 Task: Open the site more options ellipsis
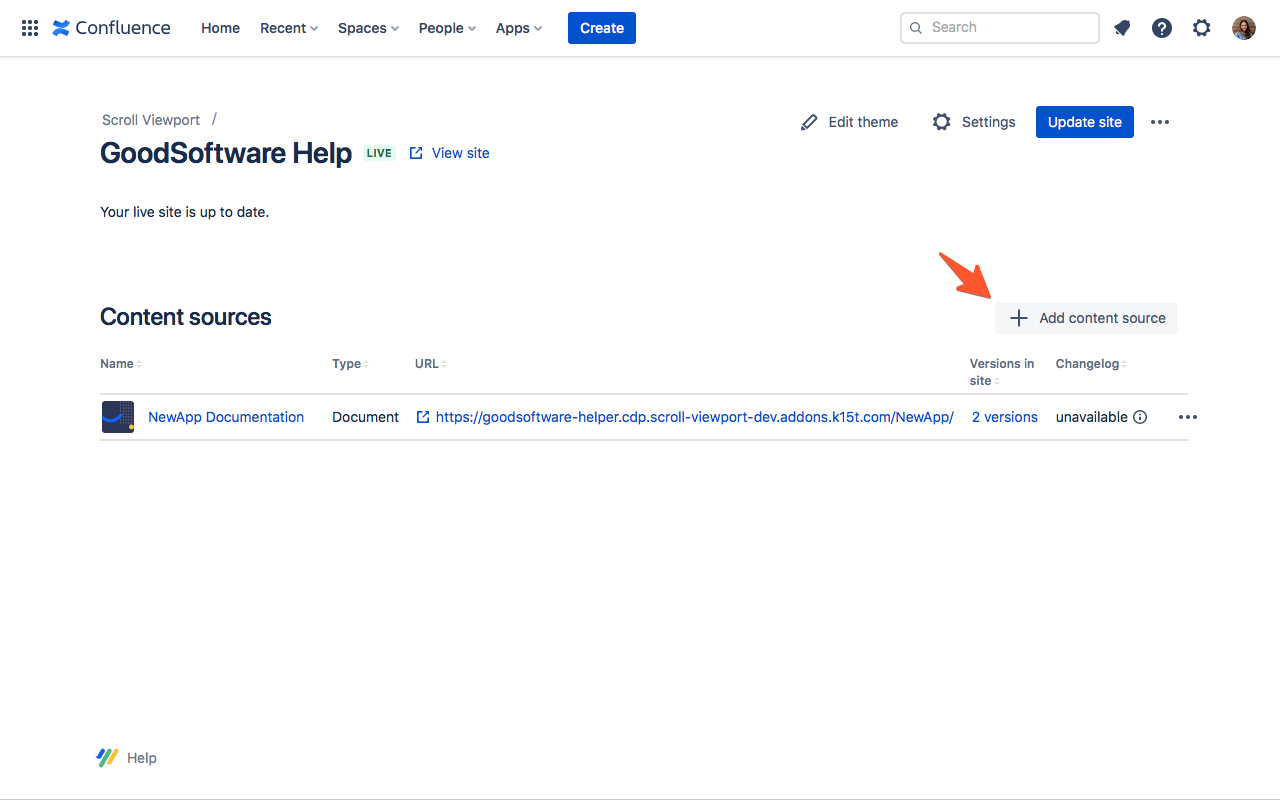point(1160,122)
